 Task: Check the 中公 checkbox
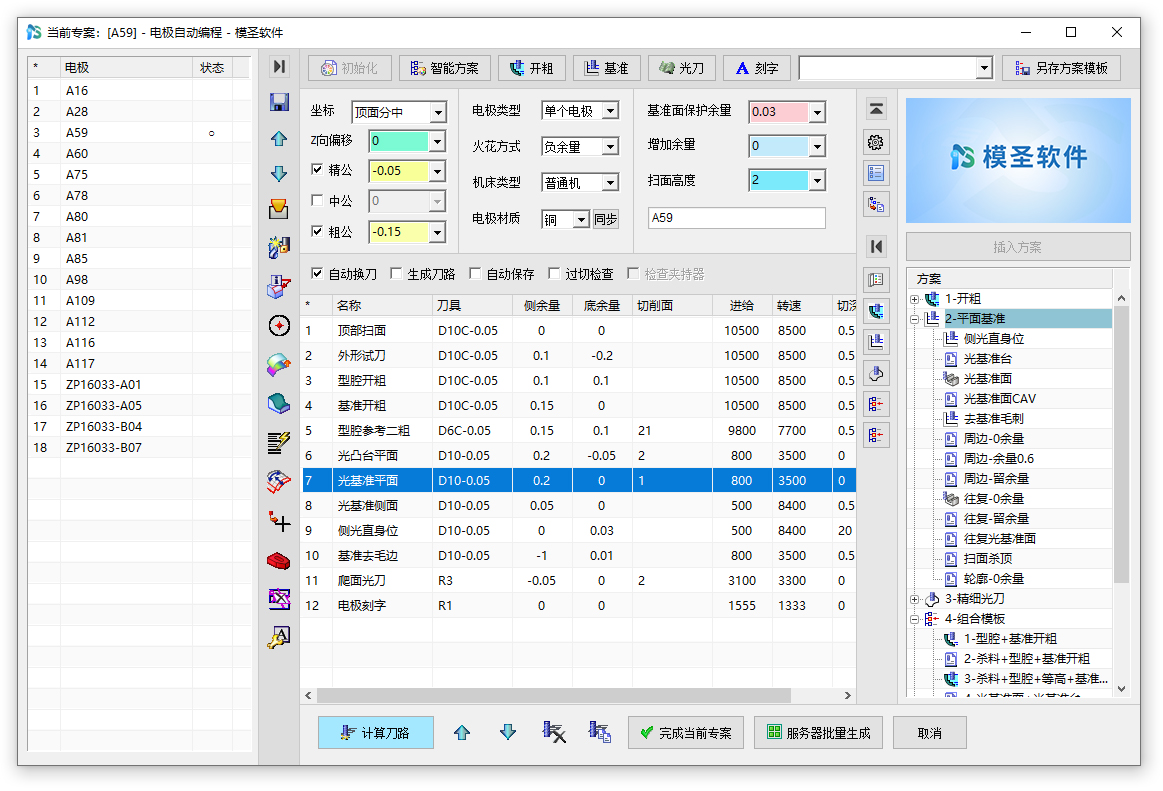tap(318, 201)
